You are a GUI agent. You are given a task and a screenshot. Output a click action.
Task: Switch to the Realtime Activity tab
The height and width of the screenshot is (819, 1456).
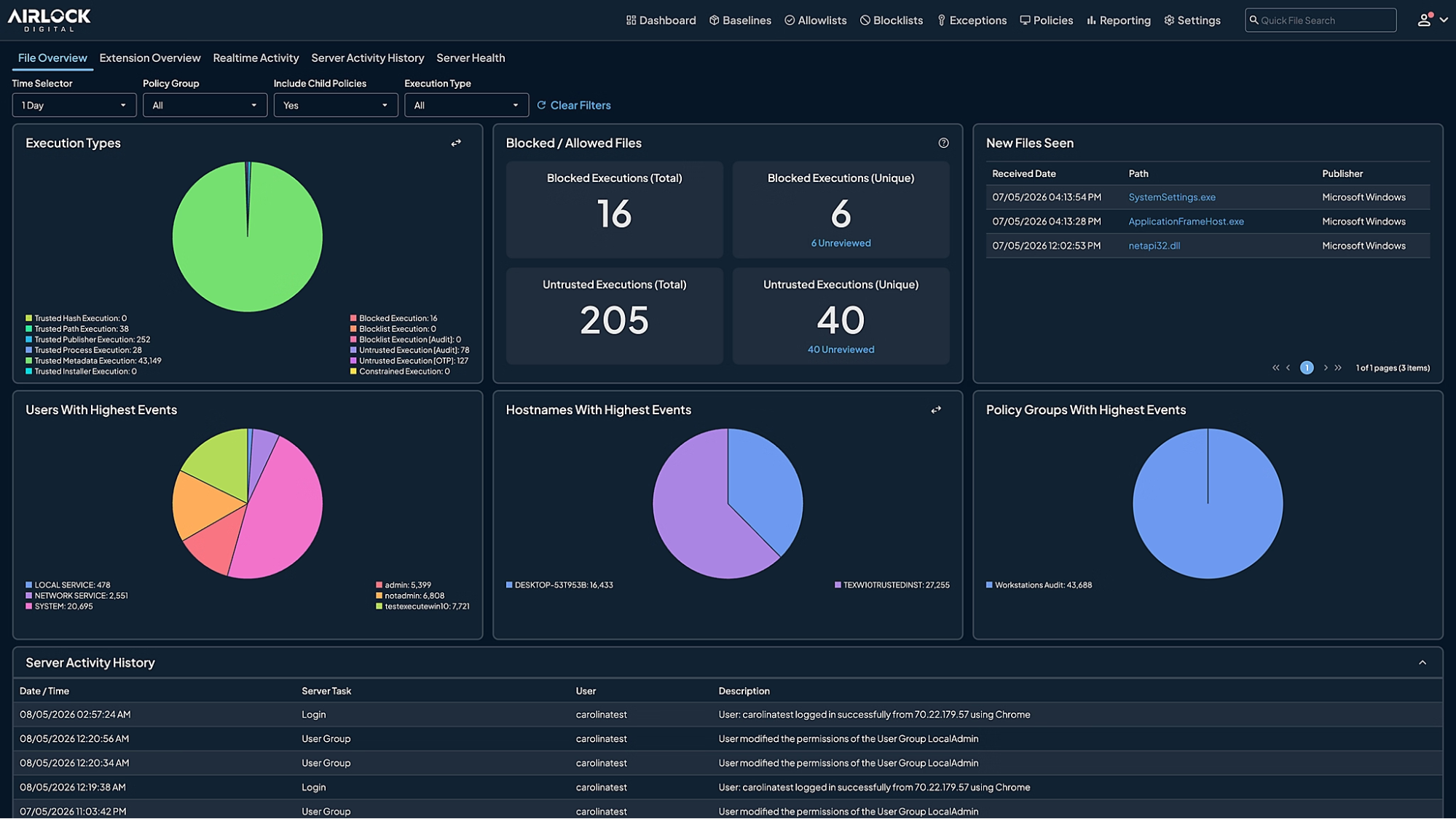point(256,58)
